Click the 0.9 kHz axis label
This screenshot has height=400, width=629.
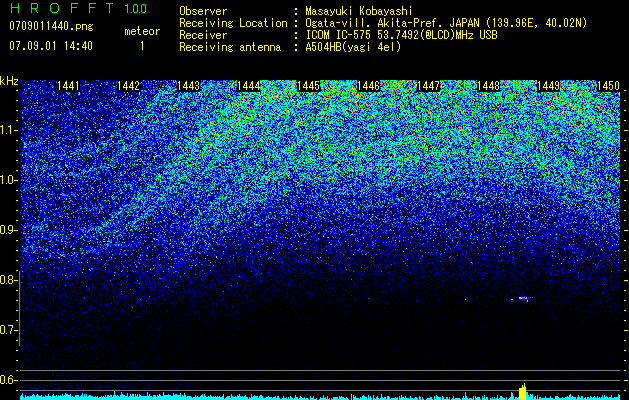coord(8,230)
